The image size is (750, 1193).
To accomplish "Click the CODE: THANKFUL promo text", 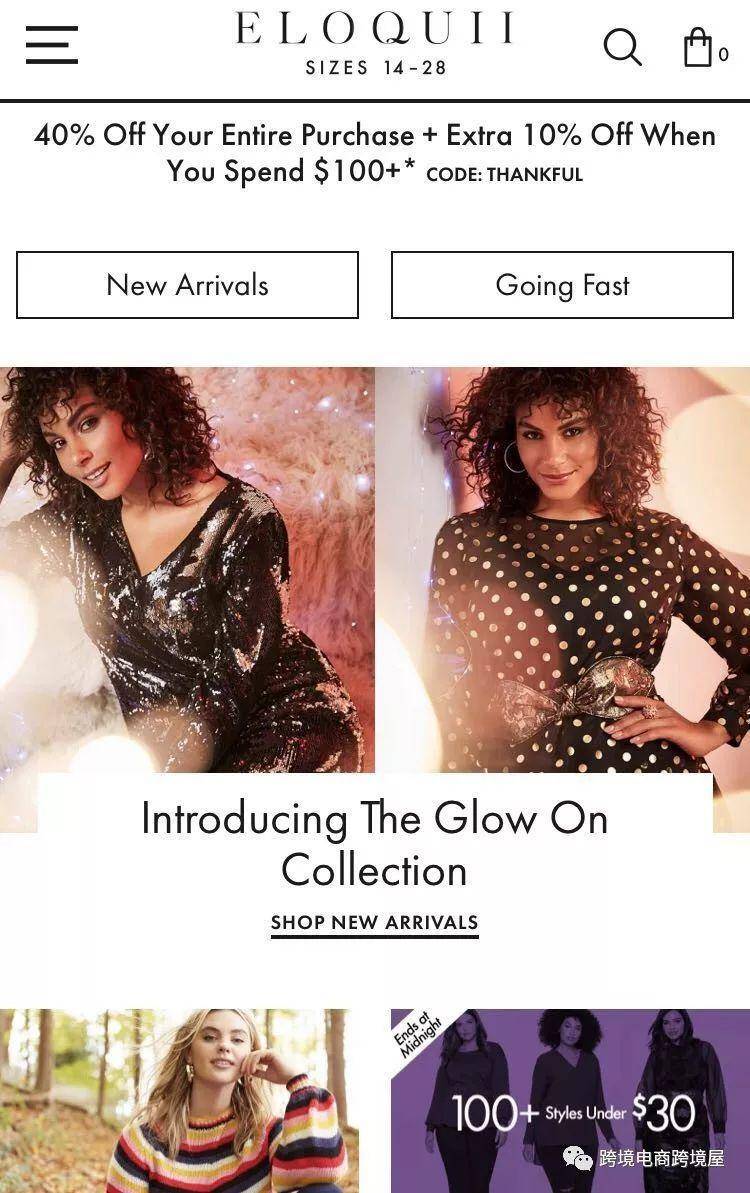I will 504,175.
